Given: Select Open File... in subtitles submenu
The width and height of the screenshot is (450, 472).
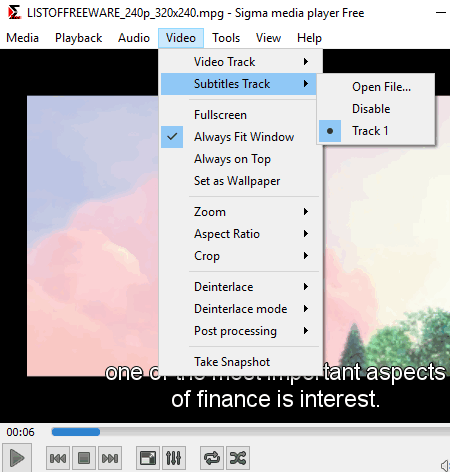Looking at the screenshot, I should pyautogui.click(x=376, y=87).
